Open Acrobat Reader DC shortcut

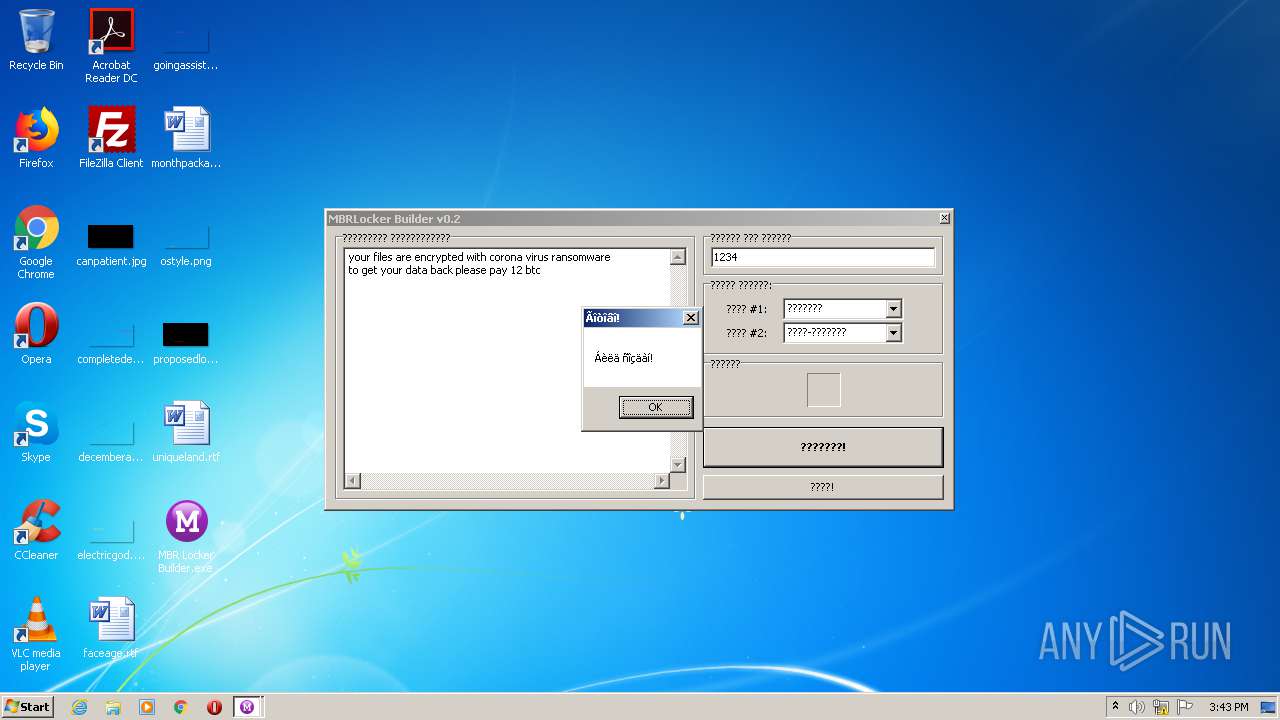[111, 46]
